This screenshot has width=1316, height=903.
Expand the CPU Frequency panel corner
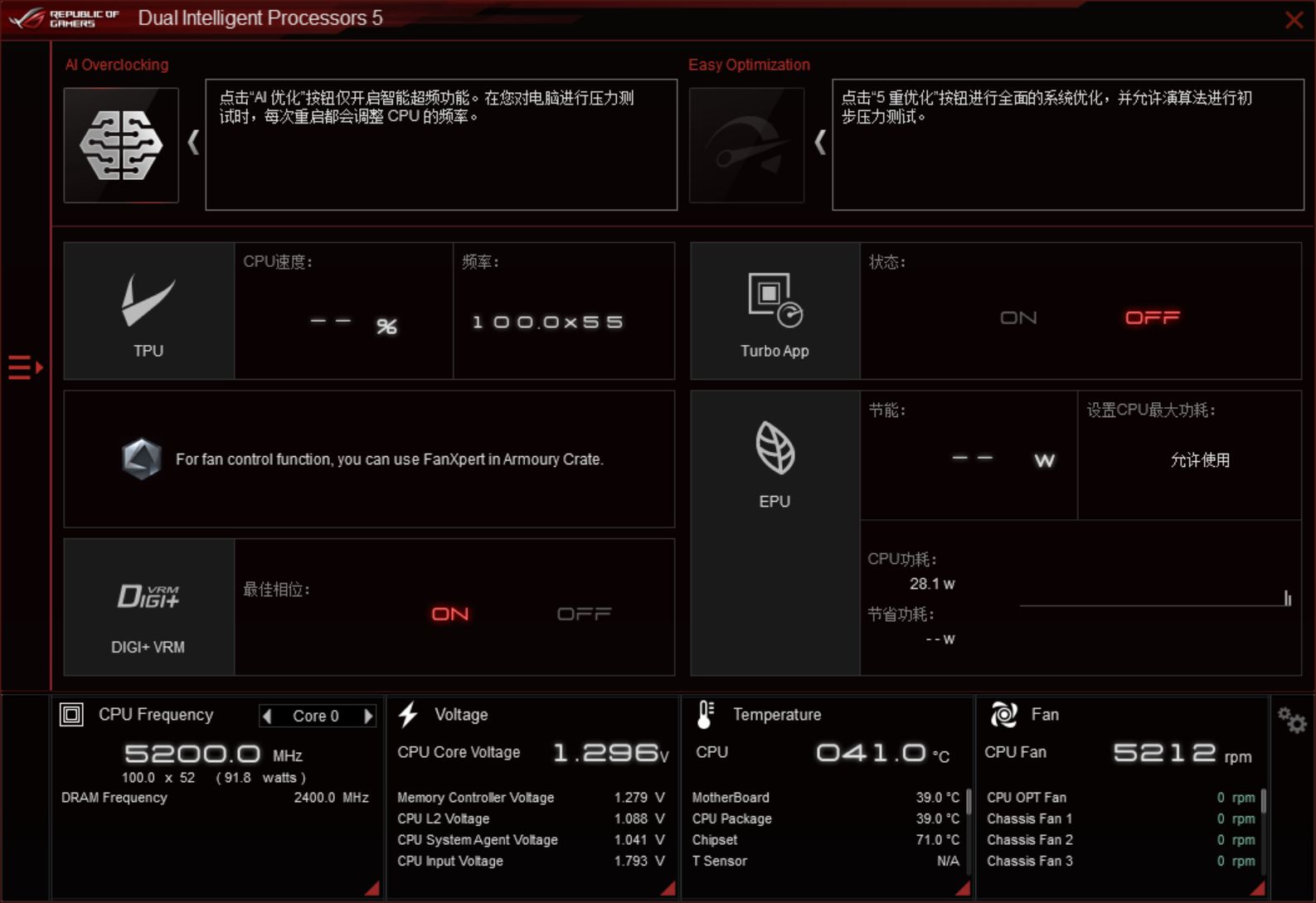[x=372, y=888]
